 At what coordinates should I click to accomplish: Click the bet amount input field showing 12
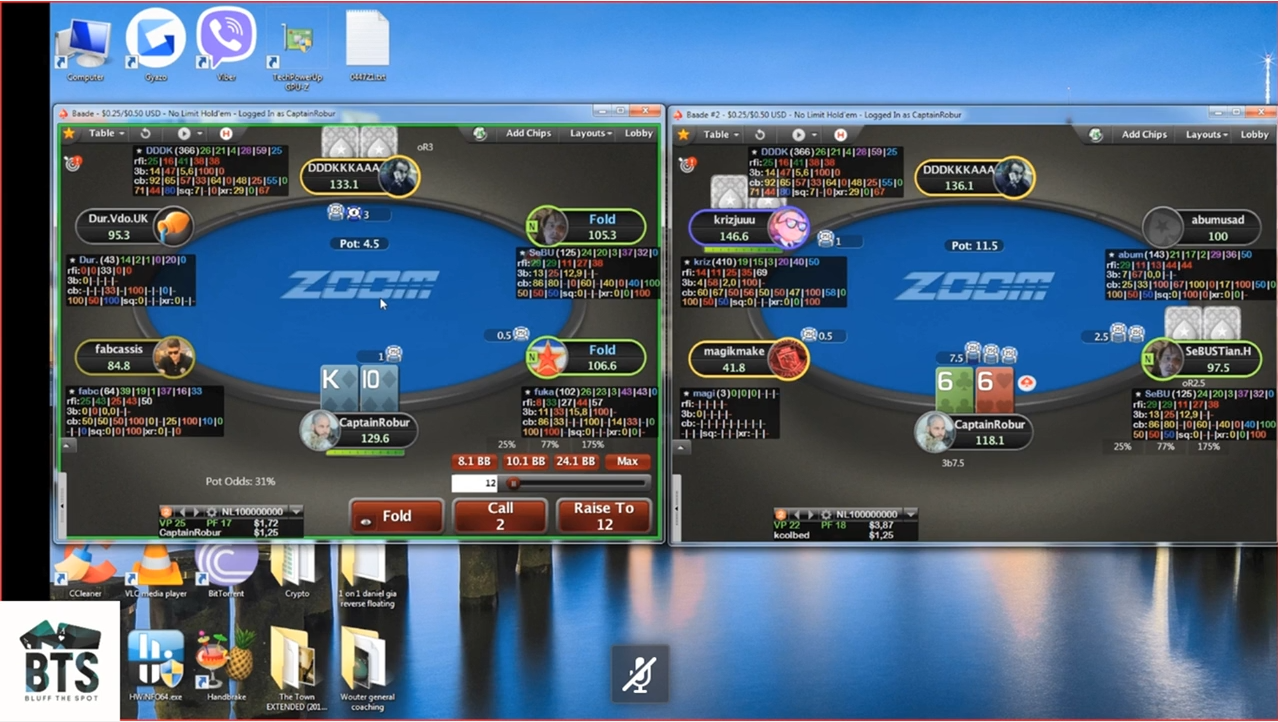475,483
